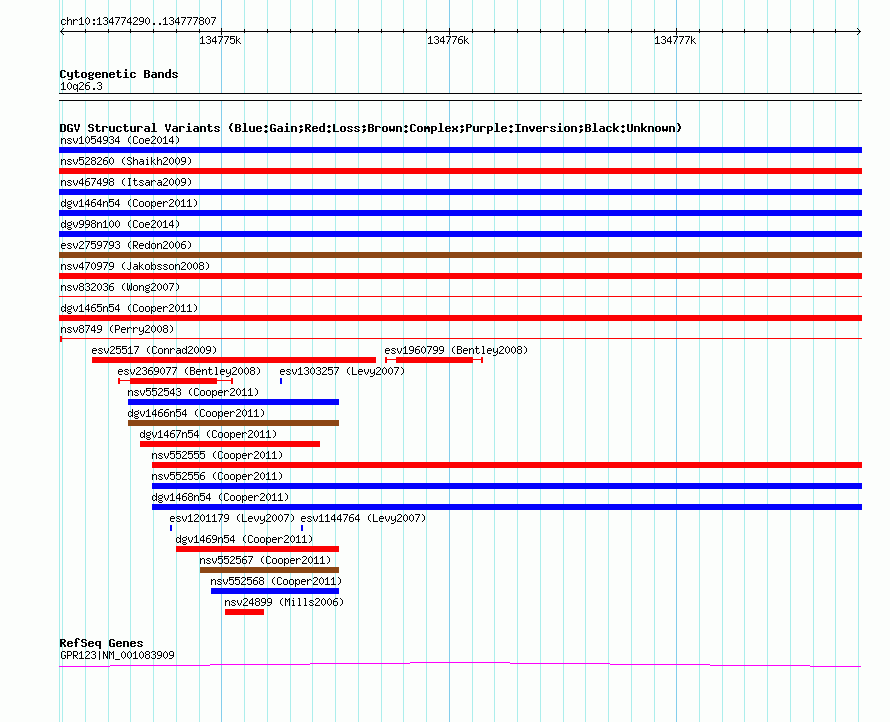Image resolution: width=890 pixels, height=722 pixels.
Task: Click the blue dgv1468n54 variant bar
Action: click(x=507, y=507)
